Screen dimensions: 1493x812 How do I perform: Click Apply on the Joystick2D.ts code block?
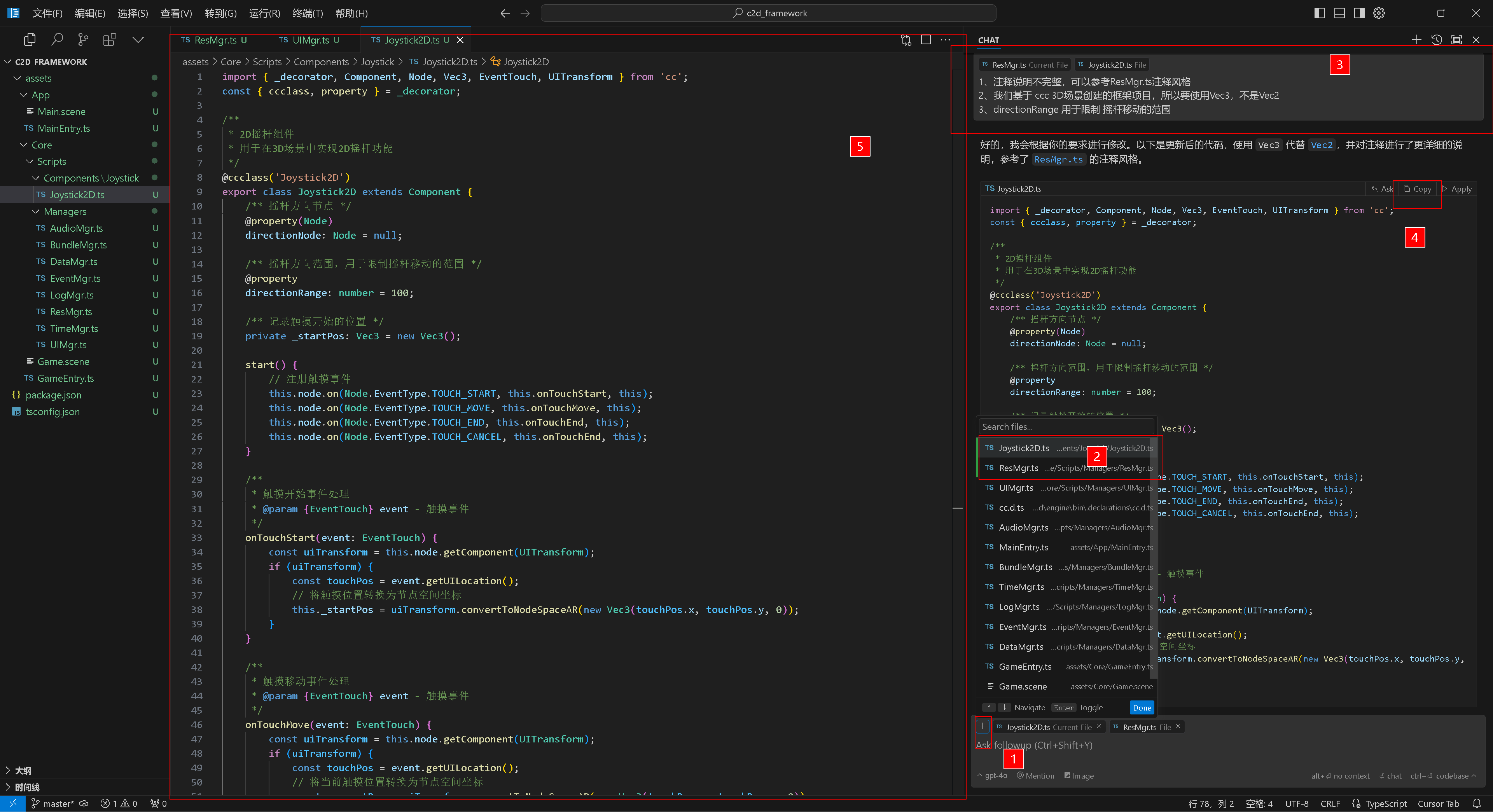1456,189
